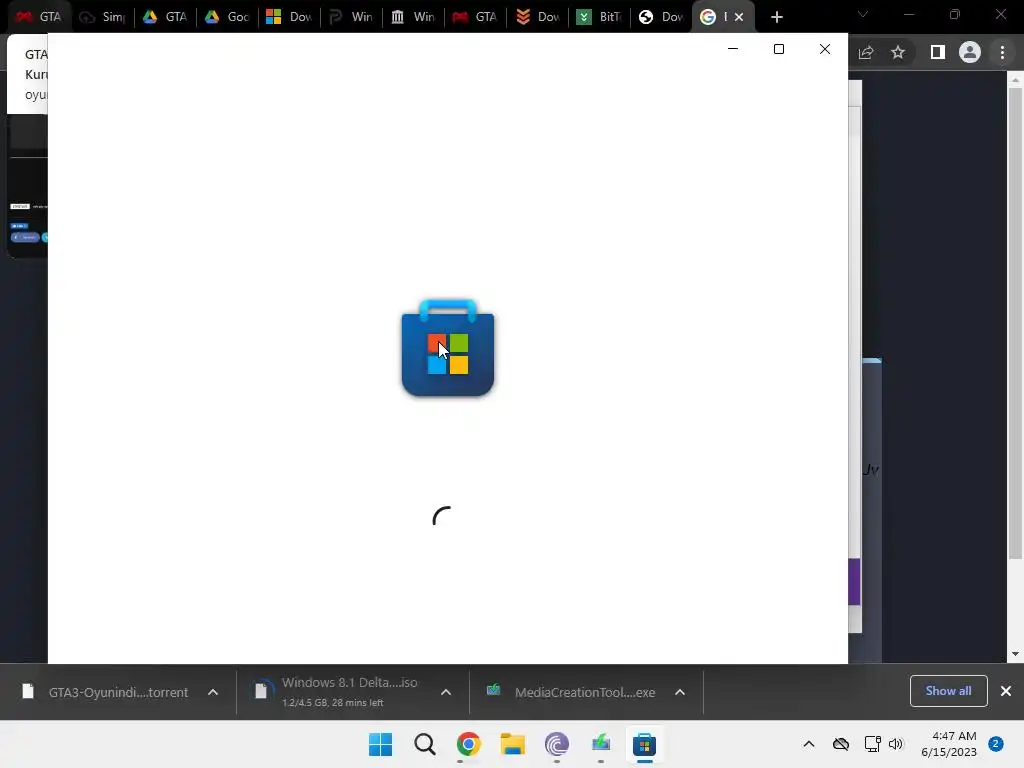Switch to the Sim cloud browser tab
The height and width of the screenshot is (768, 1024).
pos(102,17)
